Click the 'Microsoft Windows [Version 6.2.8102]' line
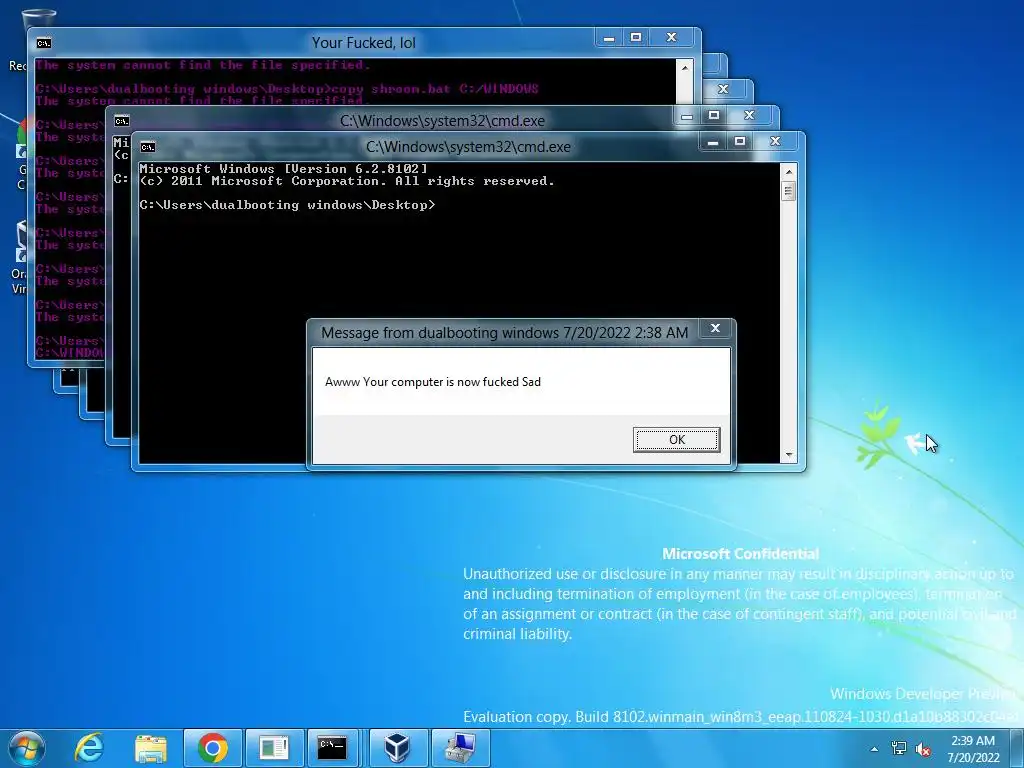Viewport: 1024px width, 768px height. [x=283, y=169]
